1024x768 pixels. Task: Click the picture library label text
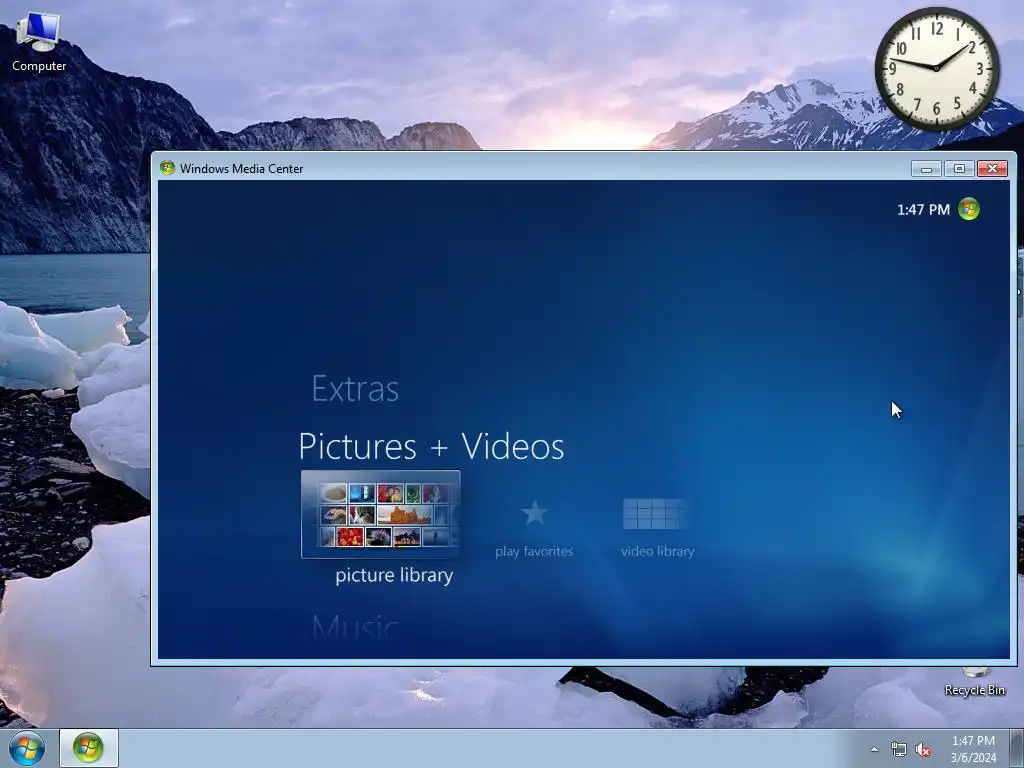[x=394, y=575]
